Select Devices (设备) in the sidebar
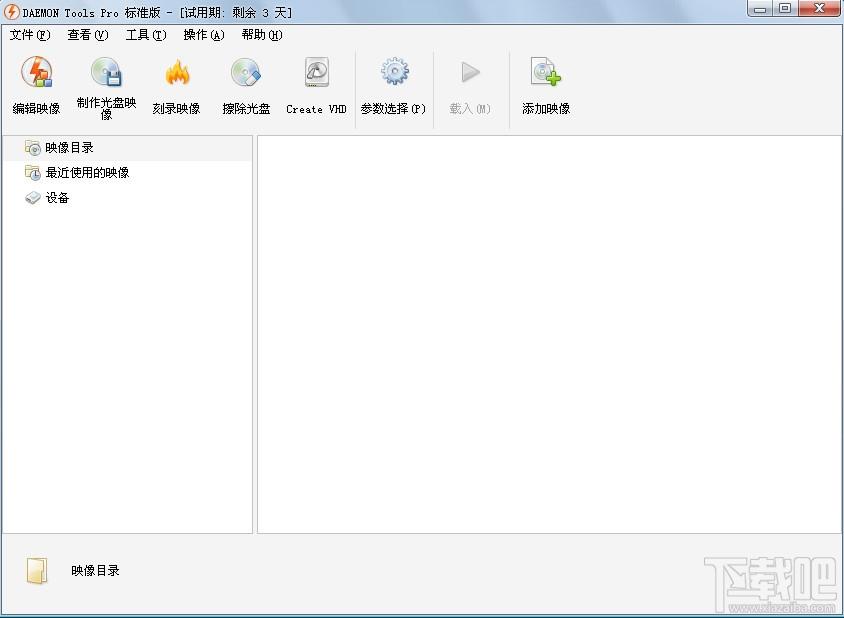This screenshot has width=844, height=618. click(57, 198)
